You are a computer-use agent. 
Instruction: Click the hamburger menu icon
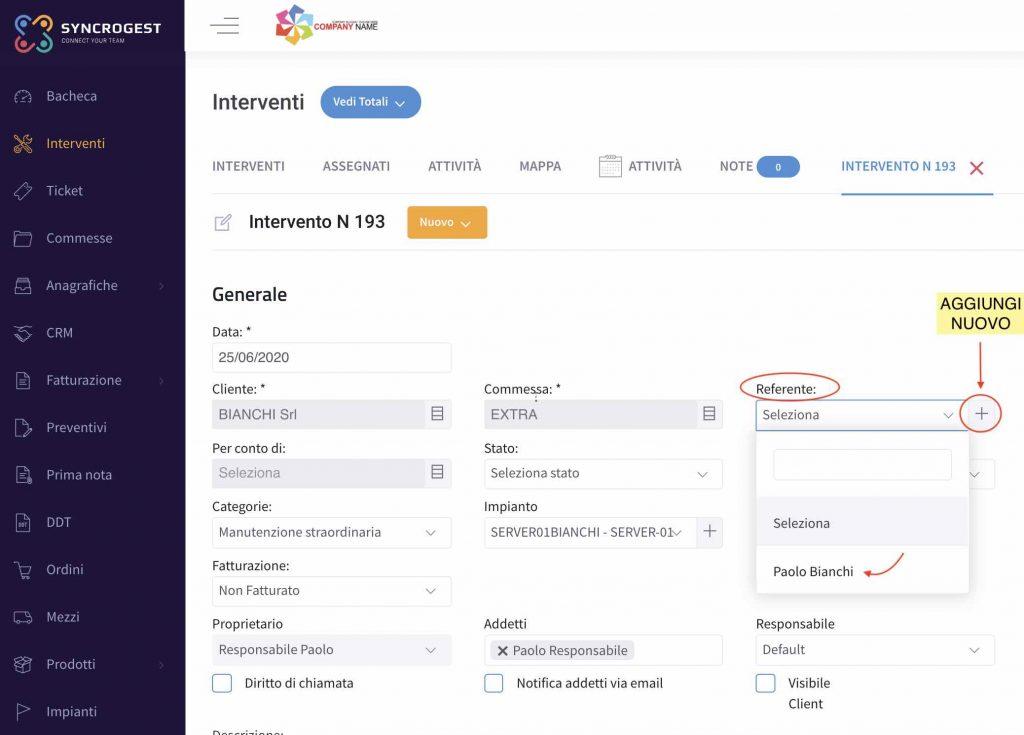click(x=224, y=25)
